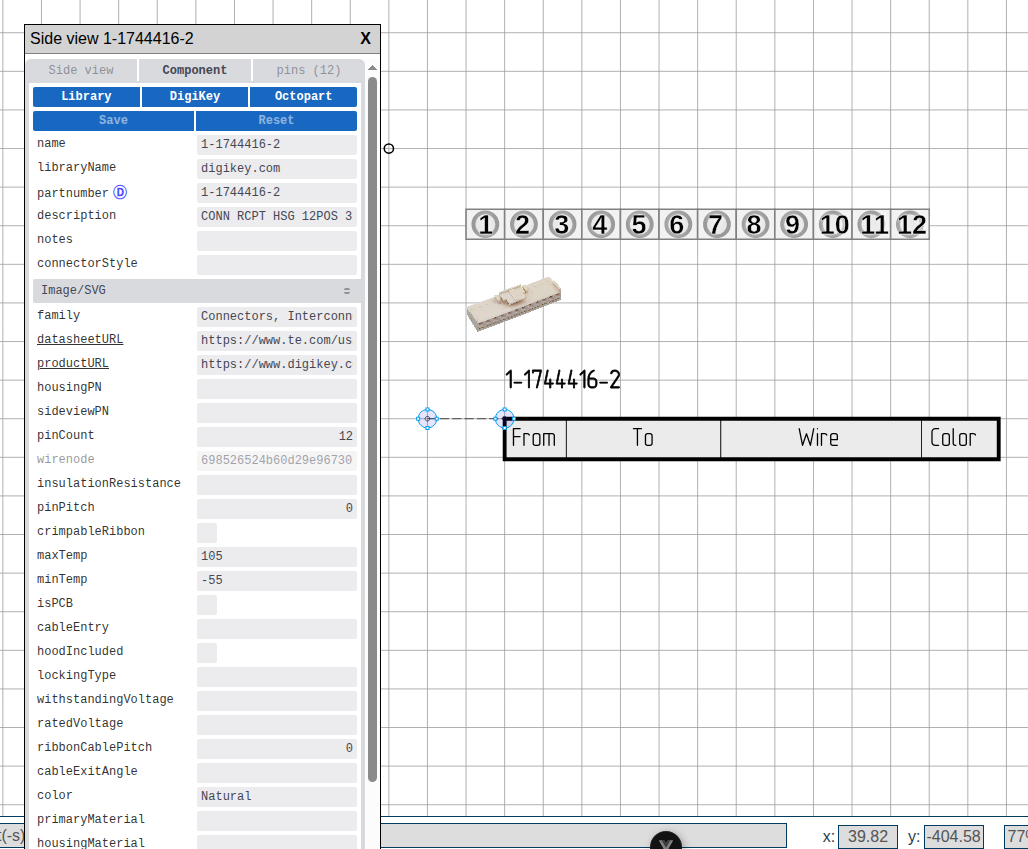Select pin 12 marker on the pin row
1028x849 pixels.
click(x=911, y=224)
